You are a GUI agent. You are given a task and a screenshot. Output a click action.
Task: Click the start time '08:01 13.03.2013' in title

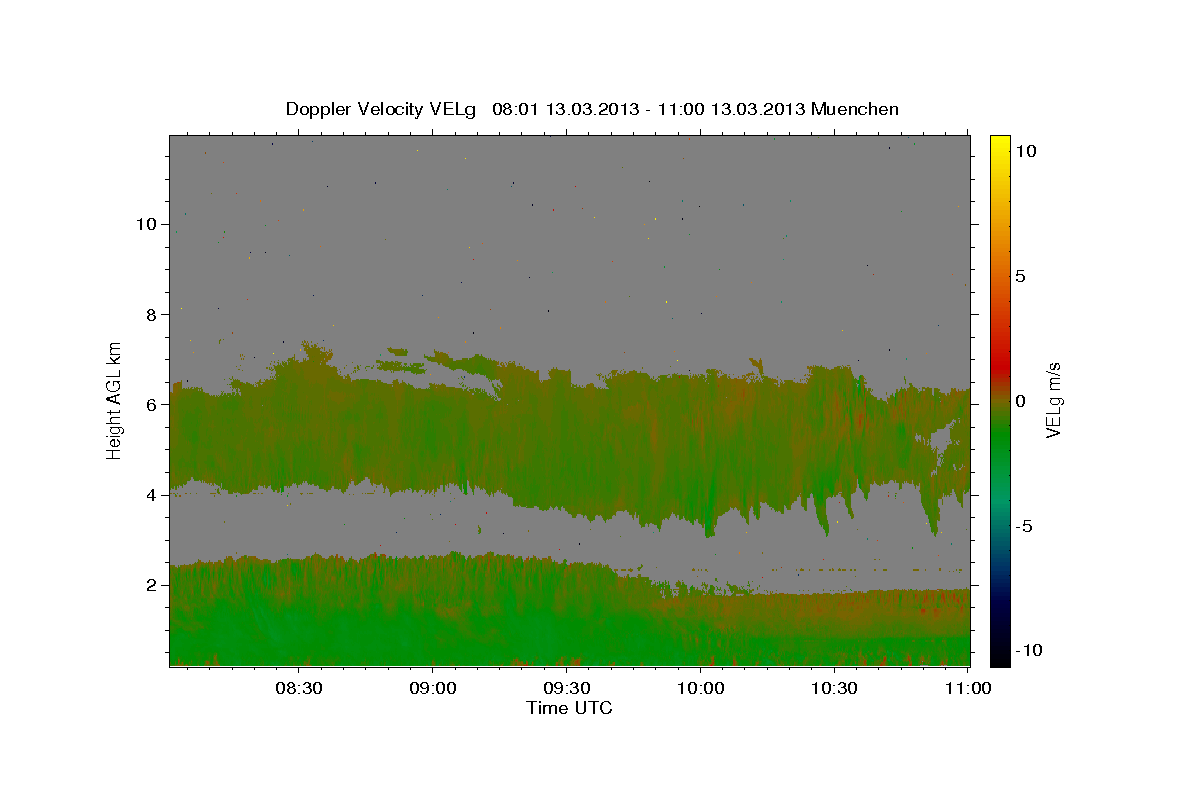566,109
